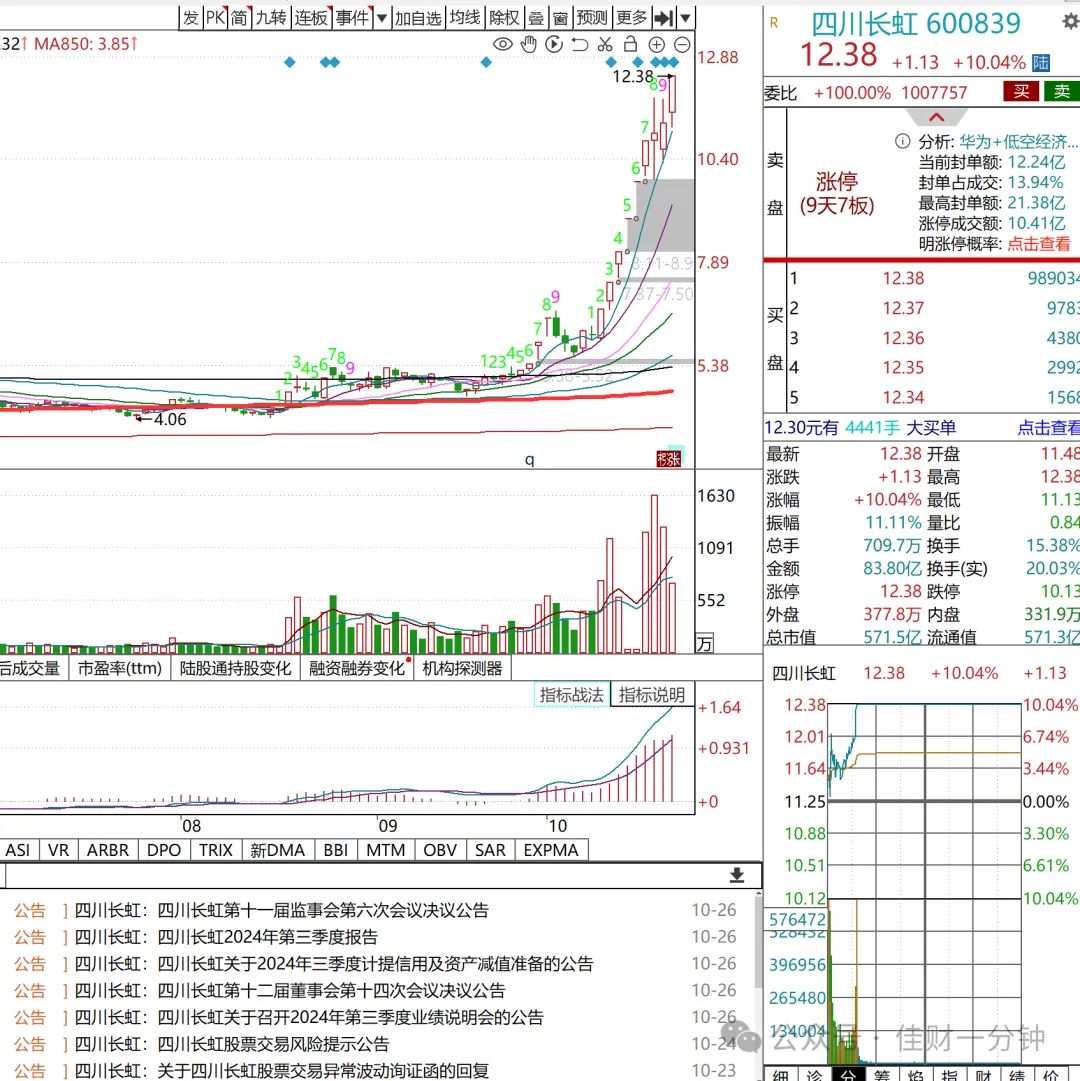Zoom out with the minus circle icon
Viewport: 1080px width, 1081px height.
682,45
